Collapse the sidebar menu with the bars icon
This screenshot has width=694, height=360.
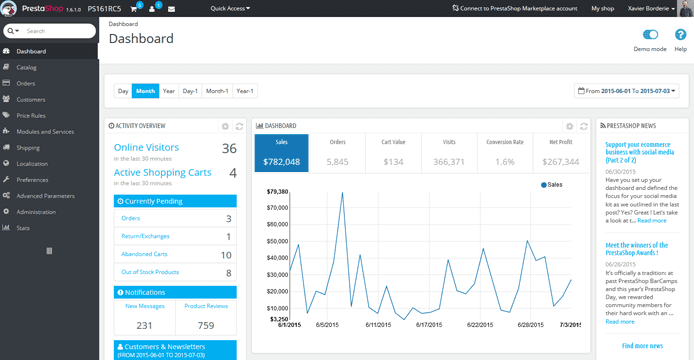[x=49, y=251]
